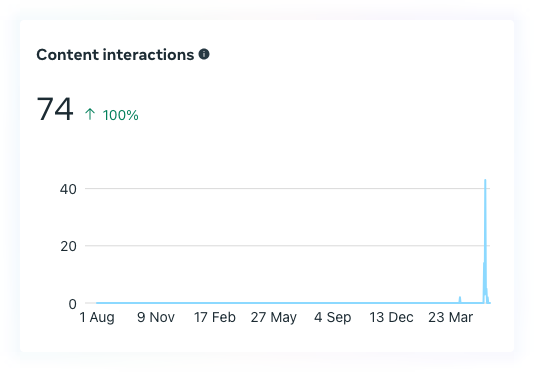The image size is (554, 392).
Task: Click the 40 horizontal gridline
Action: tap(287, 188)
